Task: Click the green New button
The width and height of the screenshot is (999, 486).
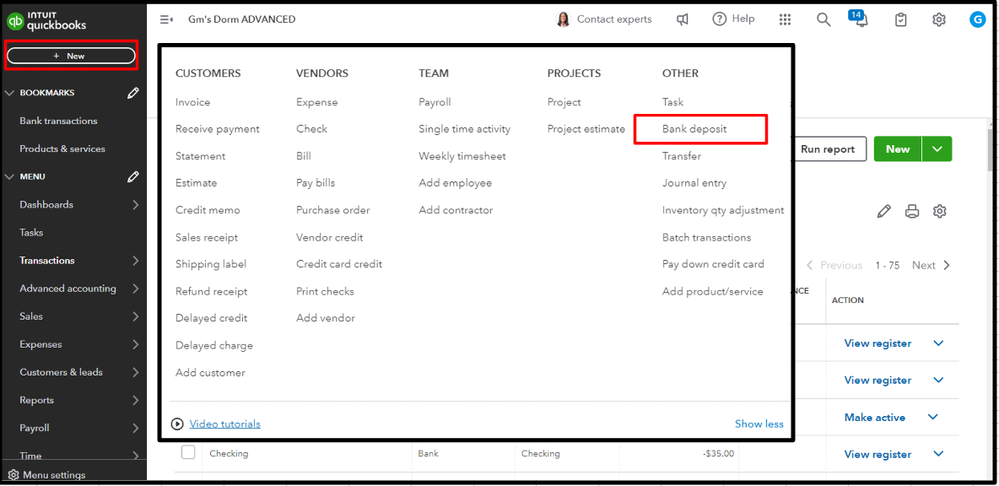Action: tap(898, 149)
